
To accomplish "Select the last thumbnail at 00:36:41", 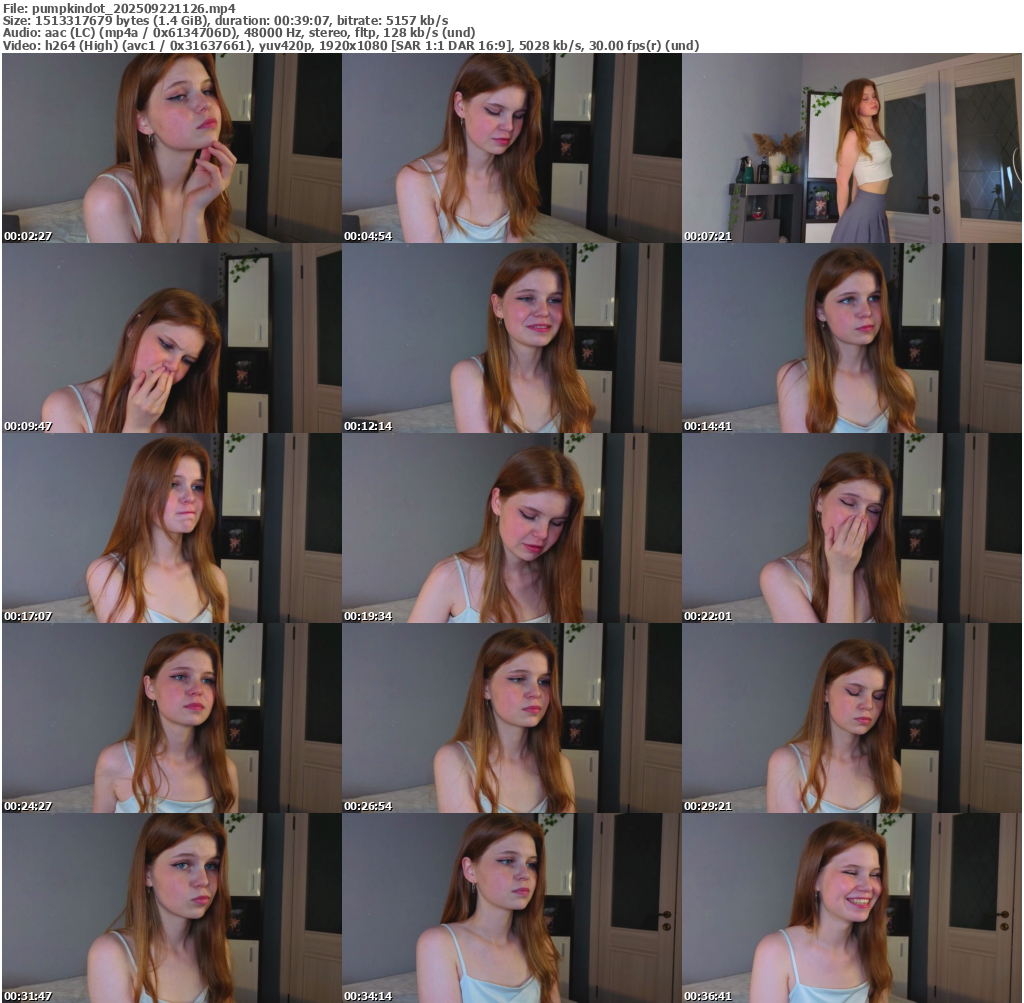I will 851,908.
